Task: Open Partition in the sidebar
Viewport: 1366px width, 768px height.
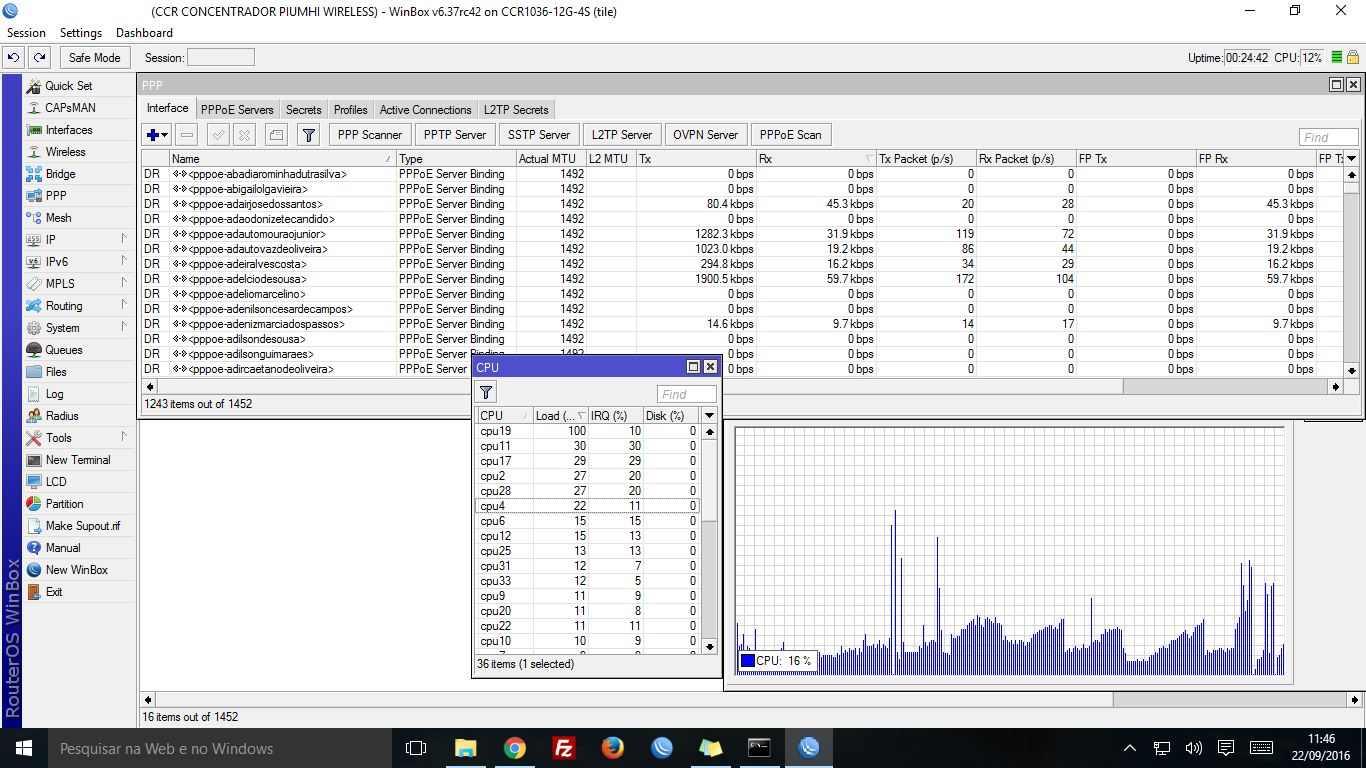Action: coord(64,504)
